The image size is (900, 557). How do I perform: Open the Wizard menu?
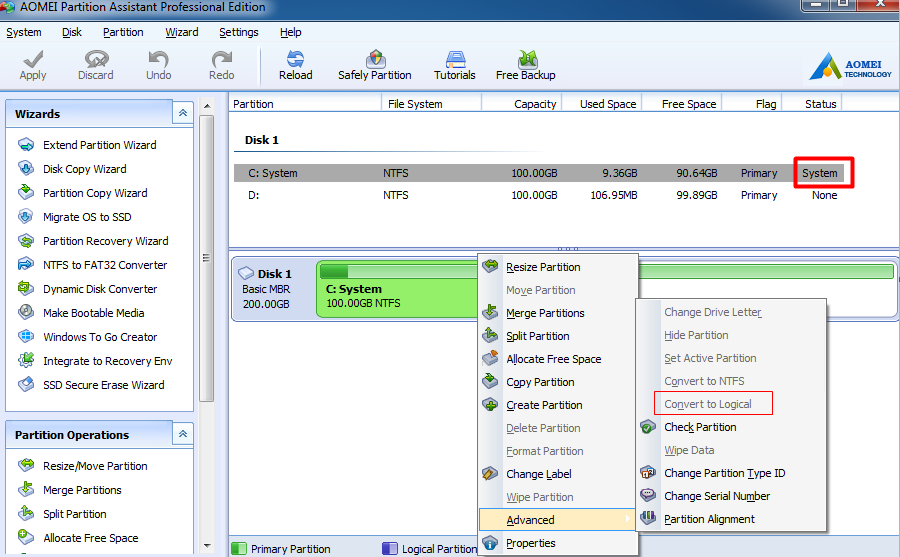point(181,32)
